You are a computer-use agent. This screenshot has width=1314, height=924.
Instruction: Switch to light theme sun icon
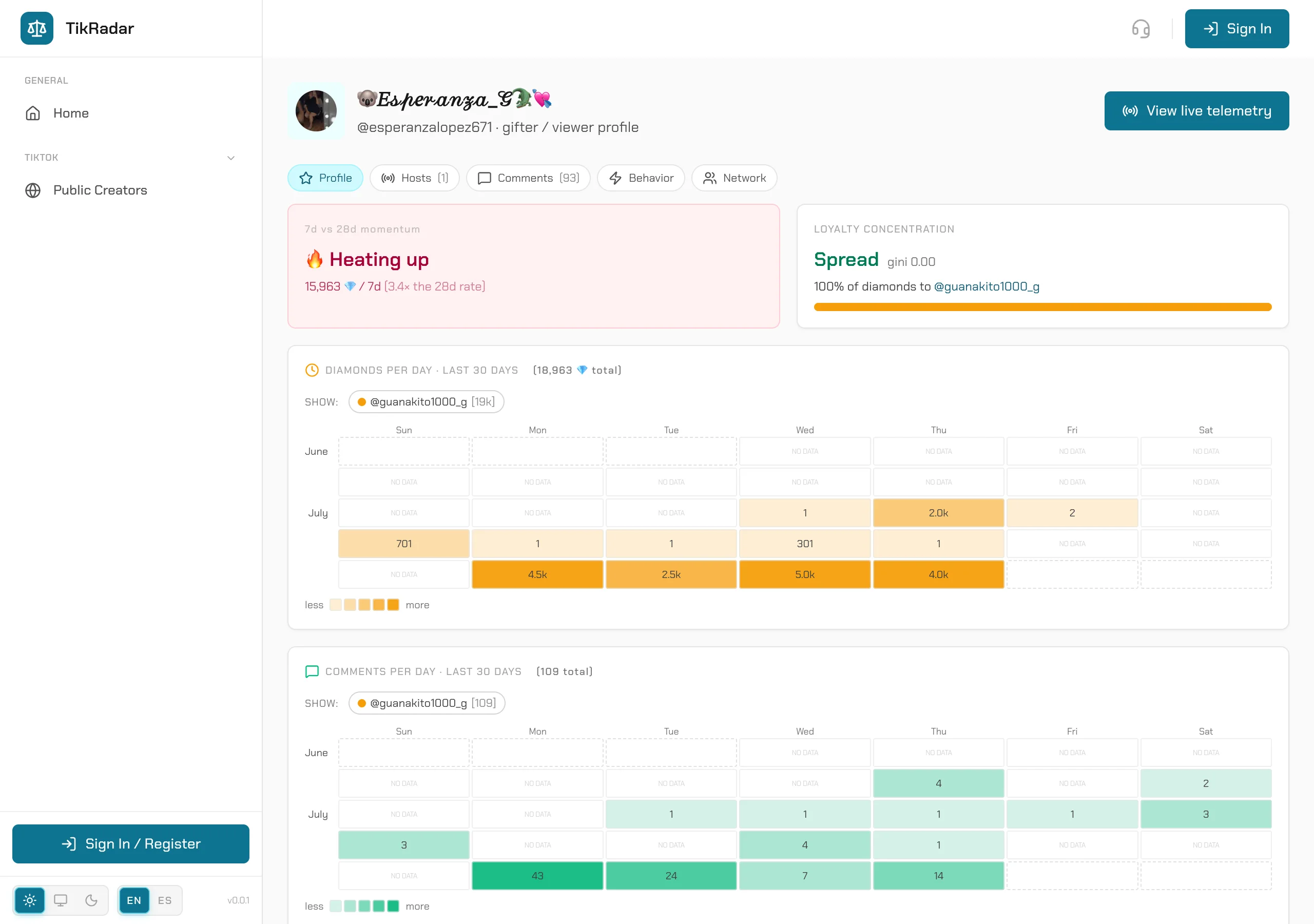30,900
